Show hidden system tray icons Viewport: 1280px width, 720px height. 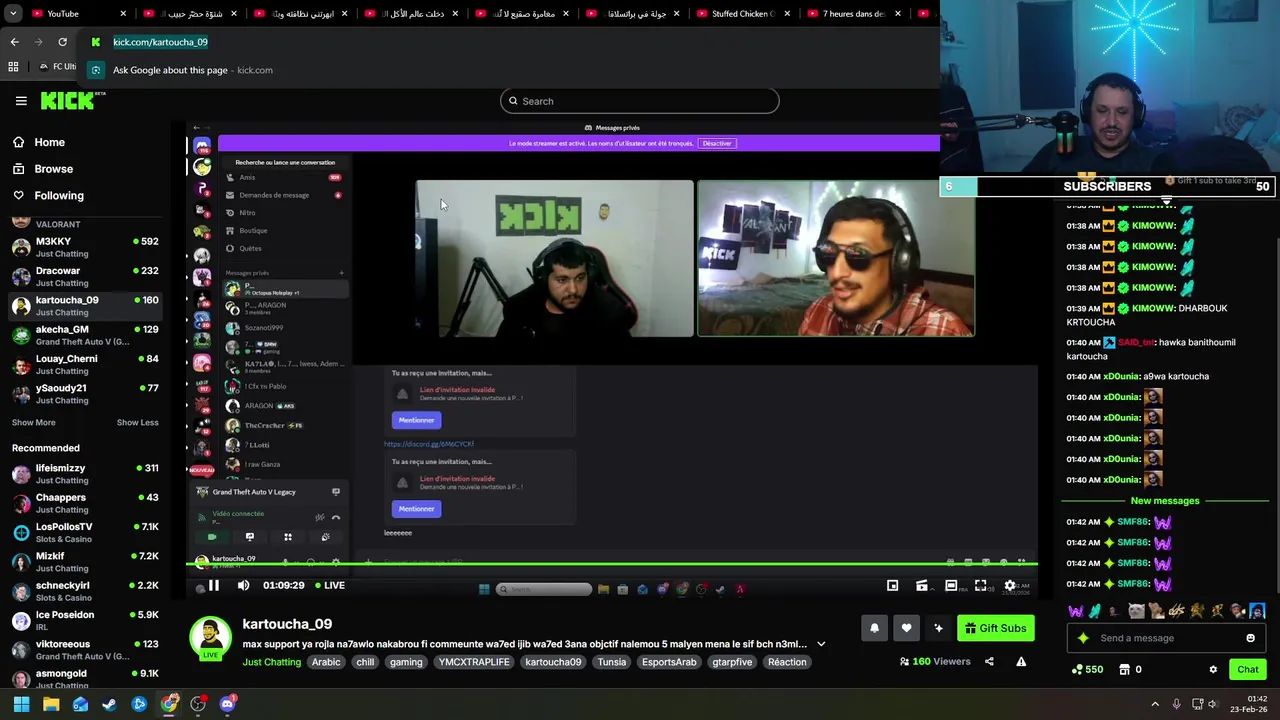click(x=1155, y=704)
